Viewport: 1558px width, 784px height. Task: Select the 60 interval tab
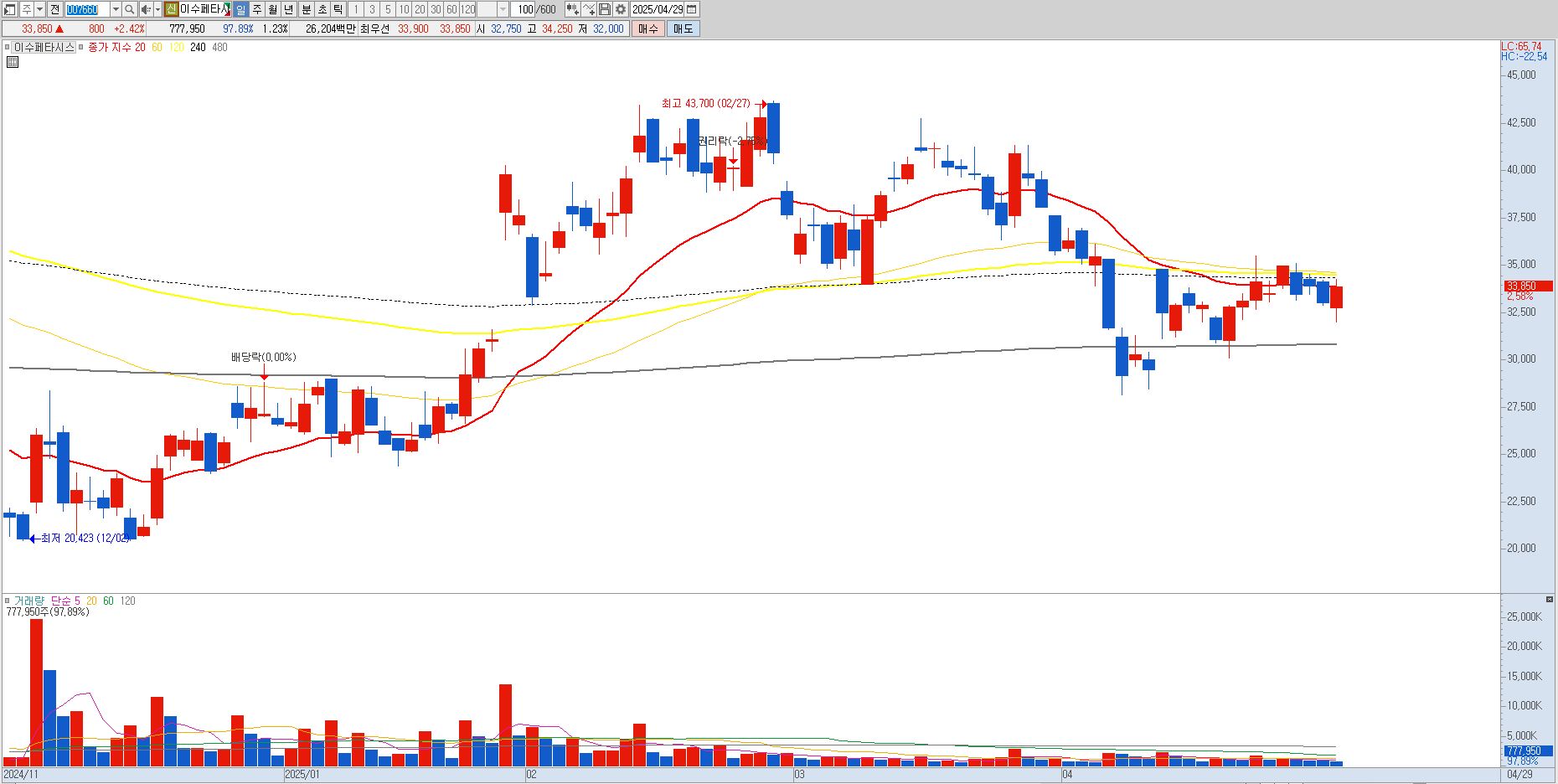pos(451,9)
